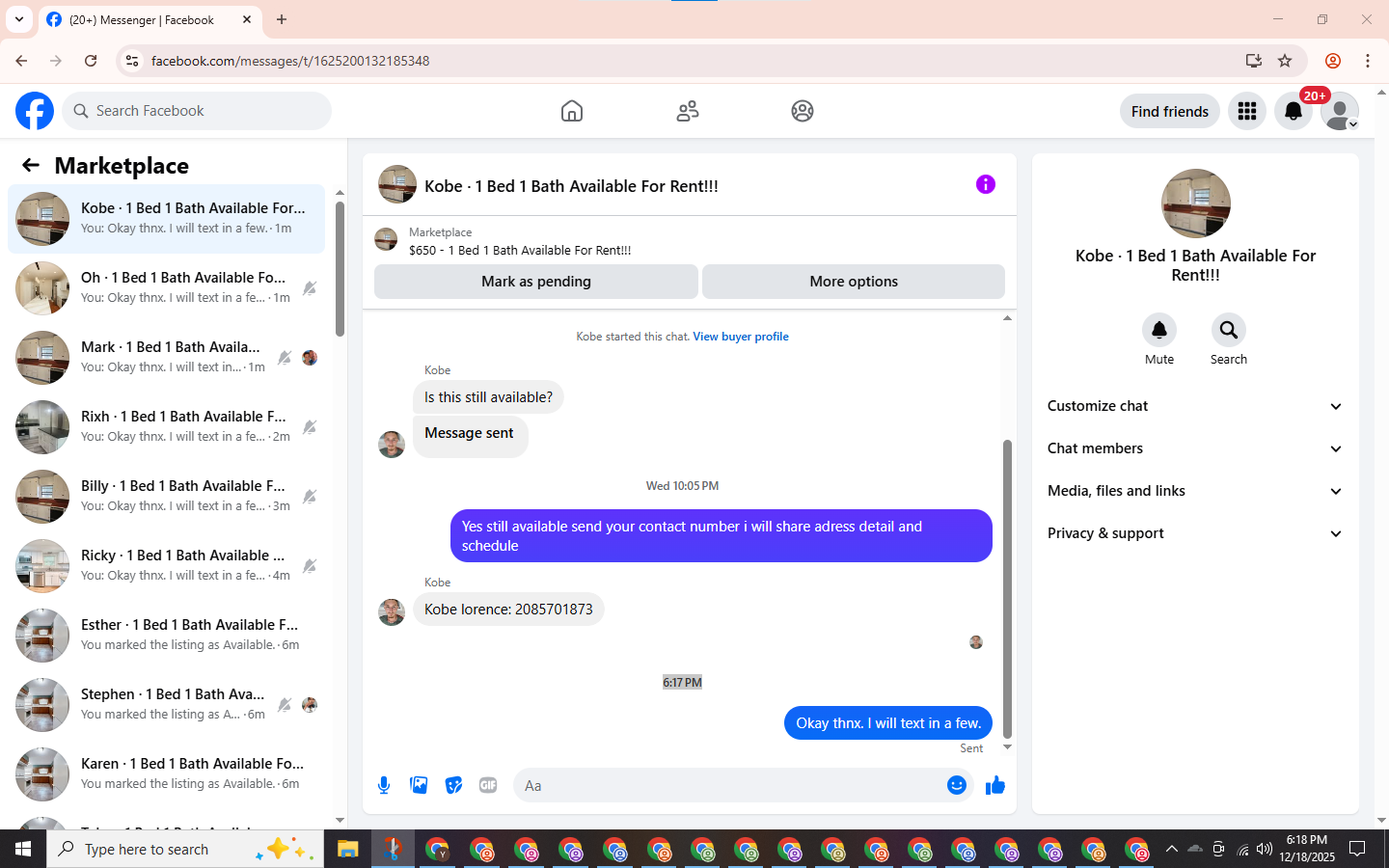Open the emoji picker in message box

(x=957, y=785)
